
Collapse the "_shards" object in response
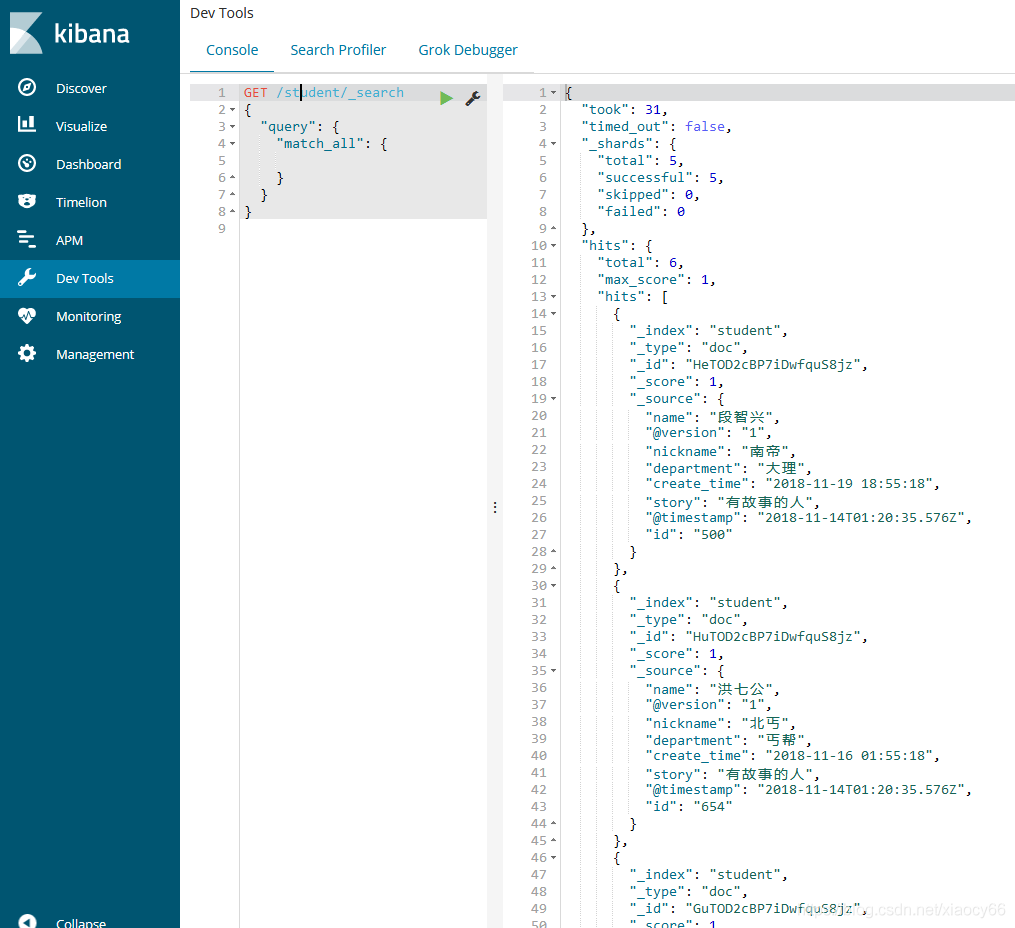click(553, 144)
